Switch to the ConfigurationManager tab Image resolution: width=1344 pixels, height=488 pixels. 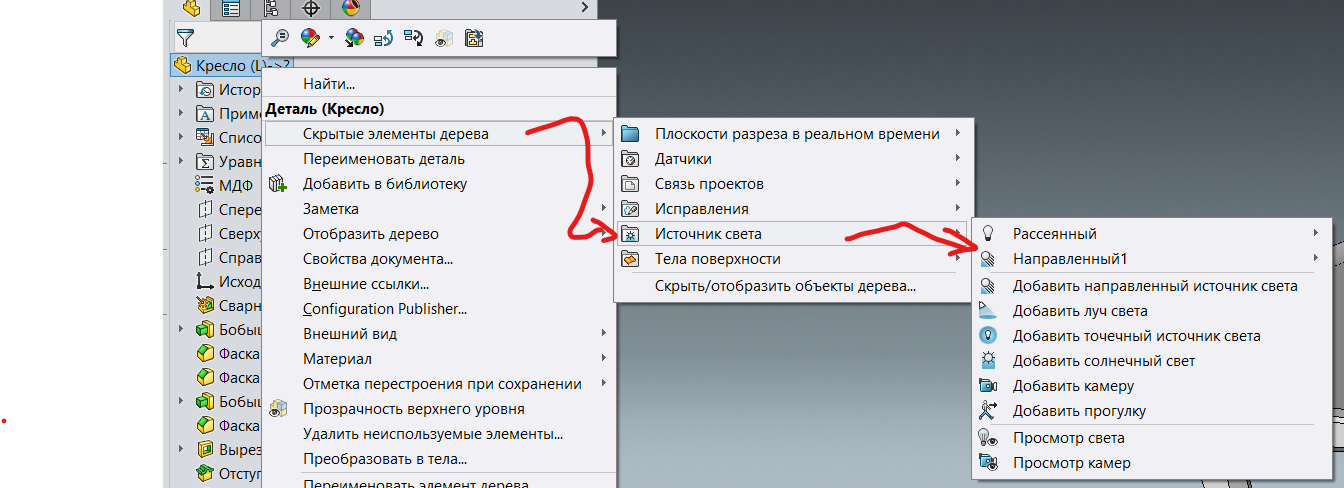[271, 9]
